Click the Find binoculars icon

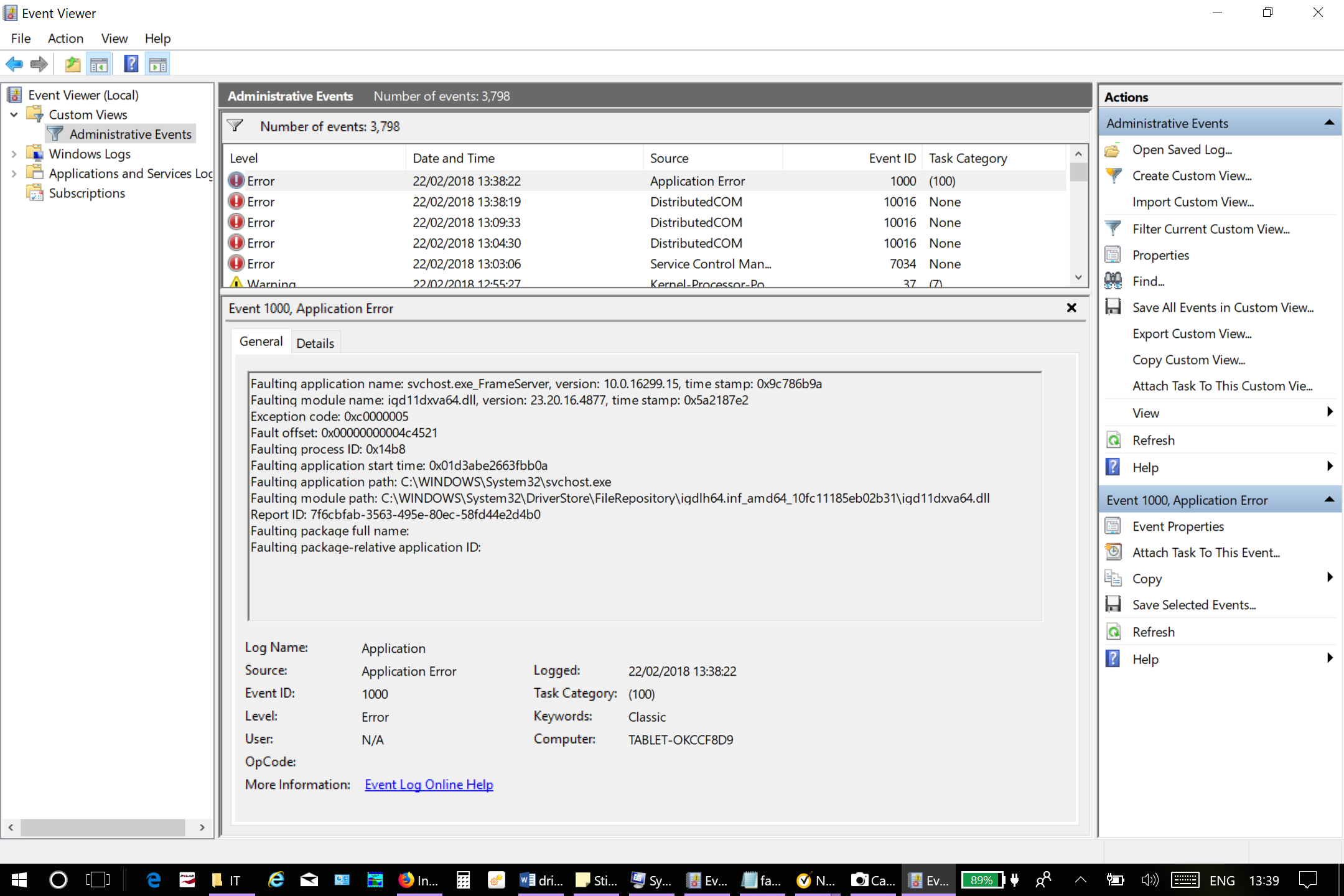[1113, 281]
